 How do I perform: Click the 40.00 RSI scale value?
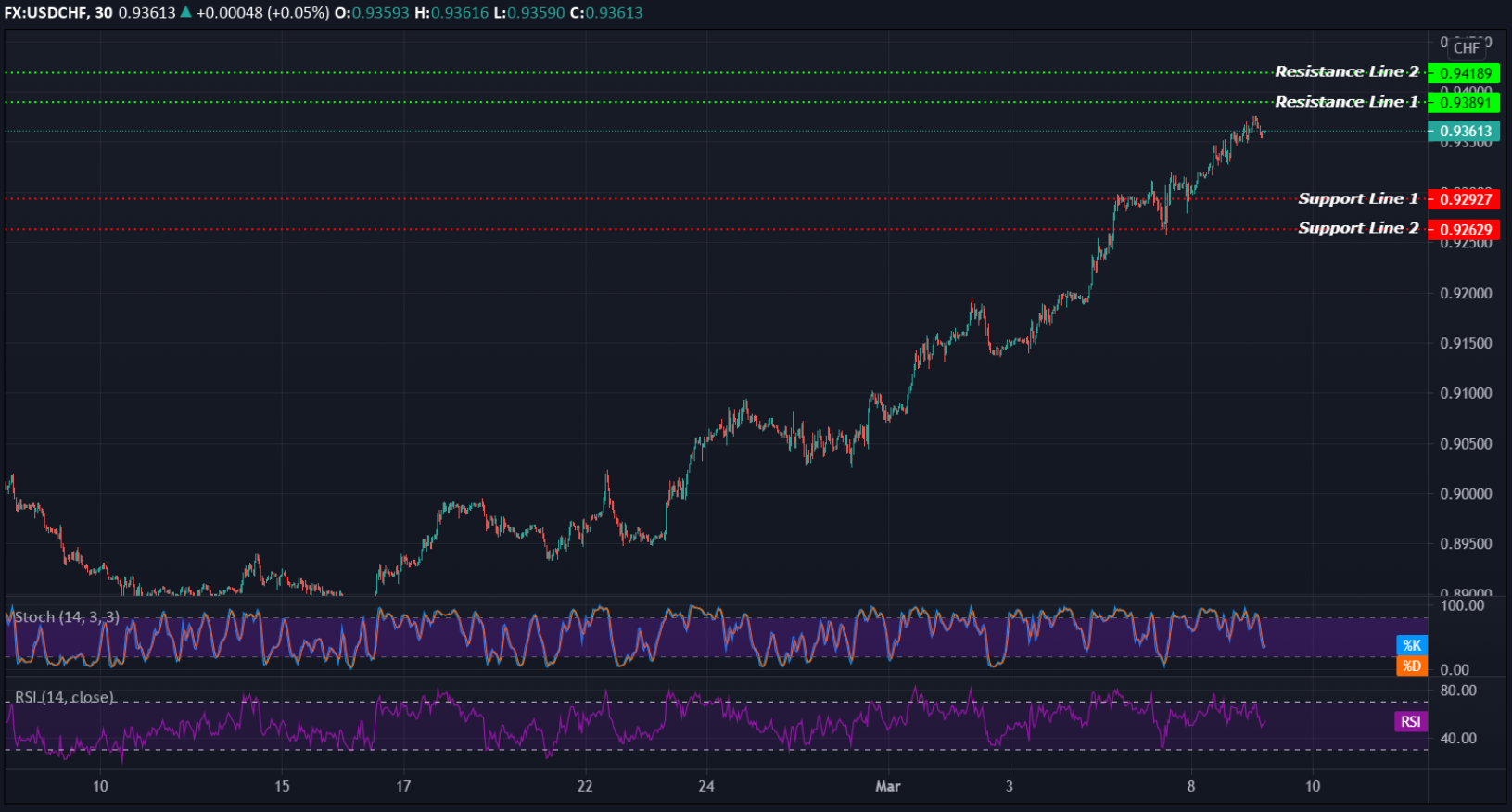[1458, 739]
